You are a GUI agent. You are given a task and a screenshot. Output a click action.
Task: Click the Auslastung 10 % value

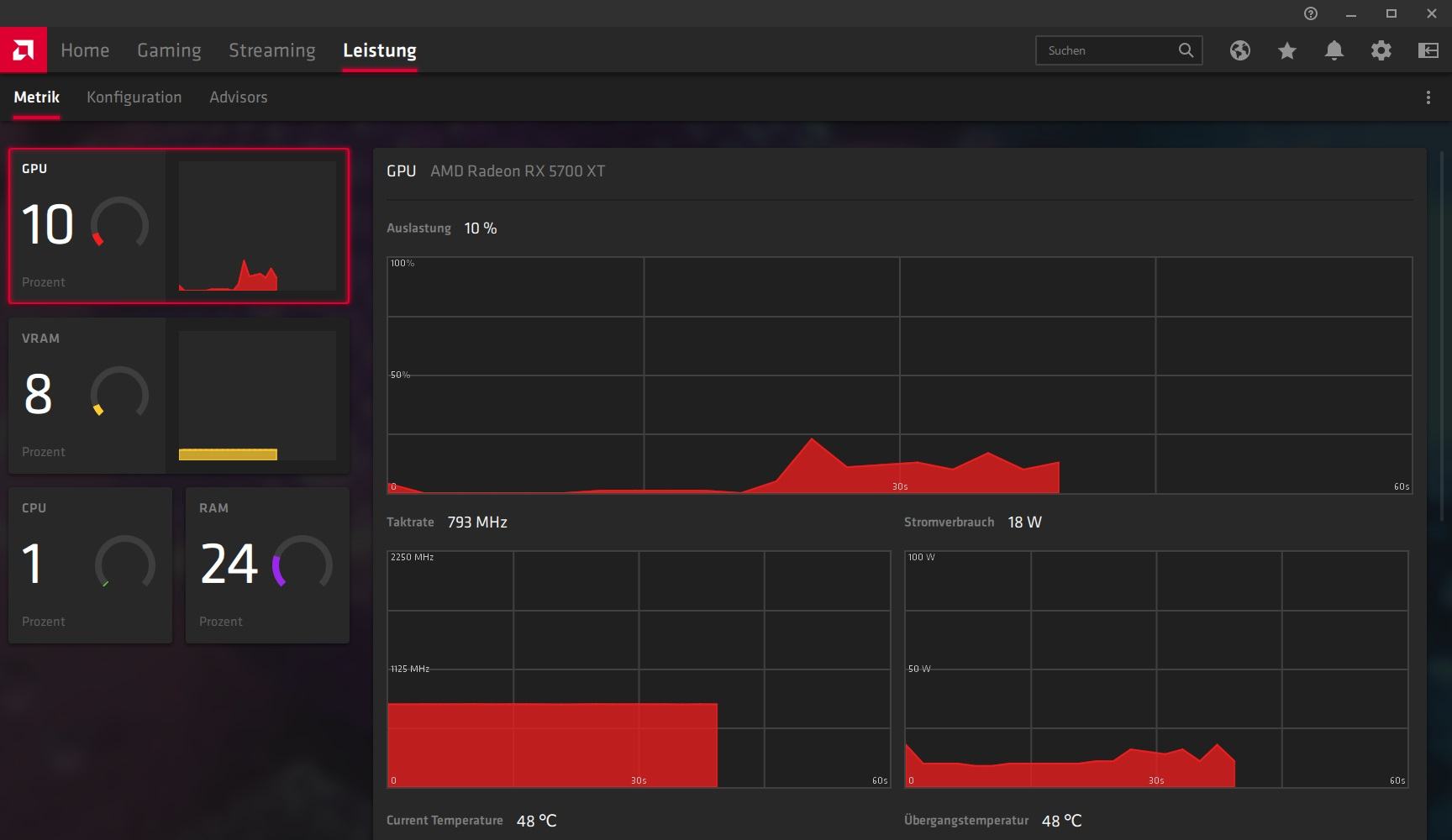click(481, 228)
